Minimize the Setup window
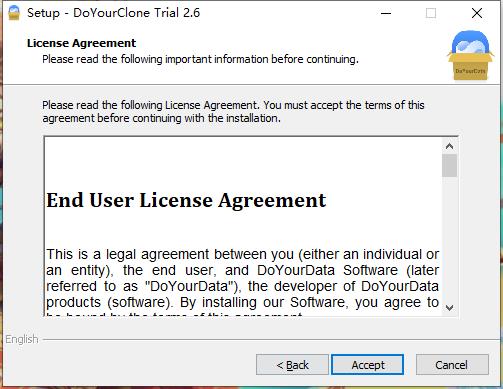The image size is (503, 389). pyautogui.click(x=386, y=13)
